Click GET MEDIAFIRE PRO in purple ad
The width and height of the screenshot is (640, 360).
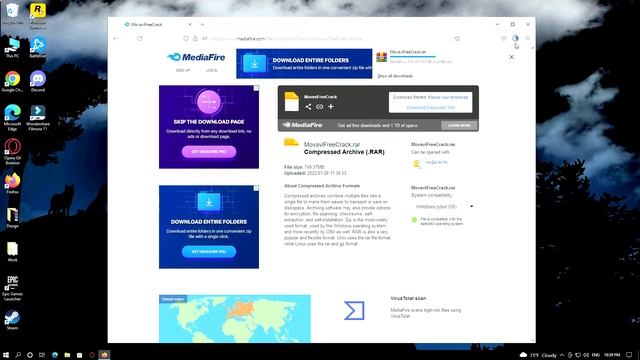point(209,151)
